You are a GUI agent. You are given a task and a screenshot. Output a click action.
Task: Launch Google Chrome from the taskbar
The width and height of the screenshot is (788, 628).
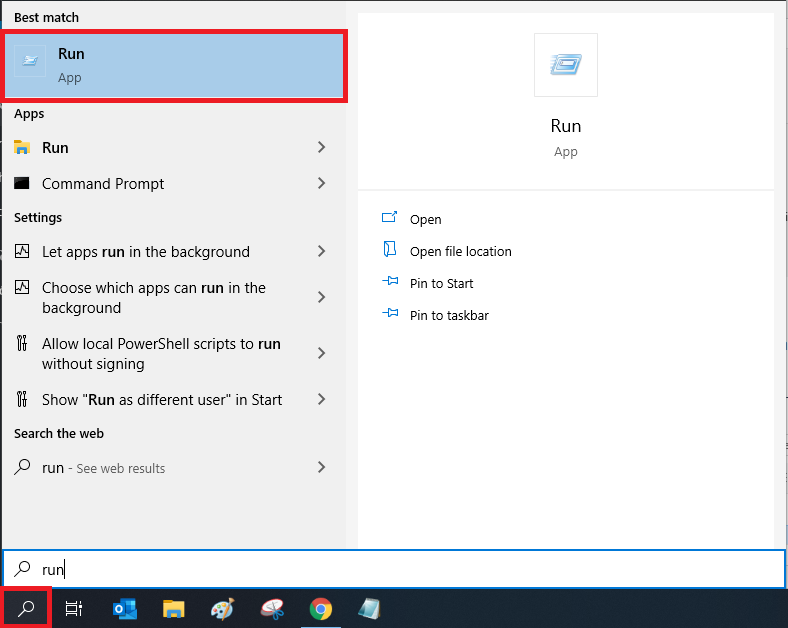pos(320,608)
